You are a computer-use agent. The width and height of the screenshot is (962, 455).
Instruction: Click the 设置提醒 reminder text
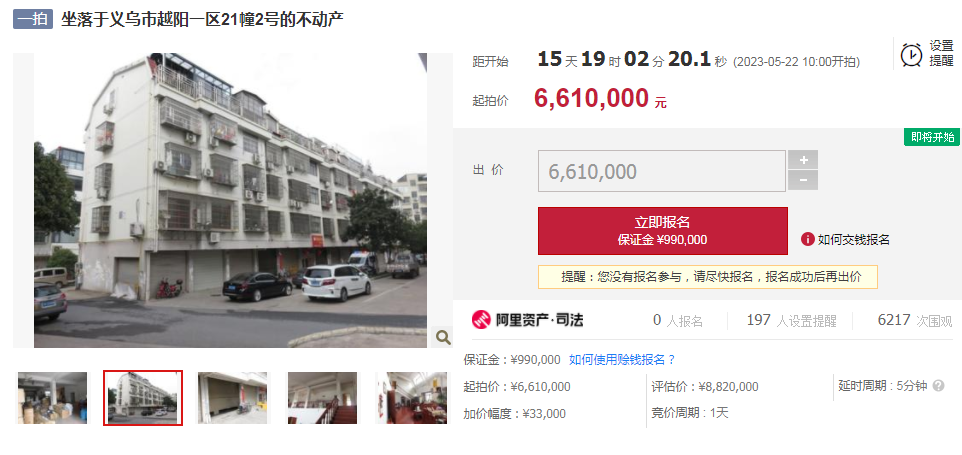(941, 53)
